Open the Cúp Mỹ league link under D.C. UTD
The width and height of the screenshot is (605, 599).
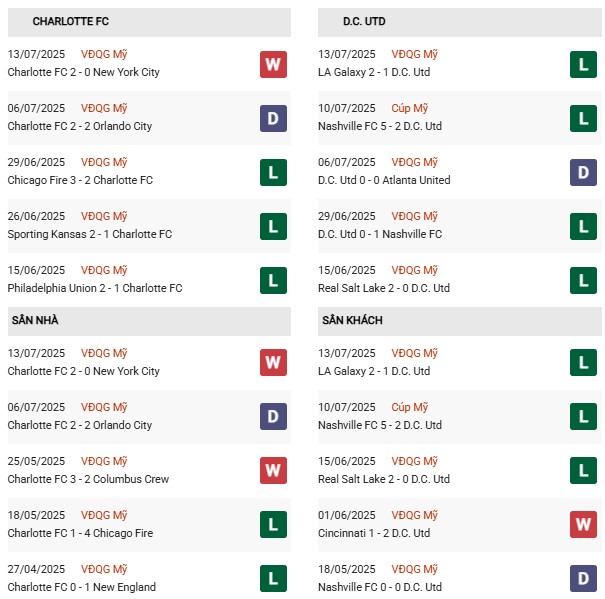(x=410, y=108)
